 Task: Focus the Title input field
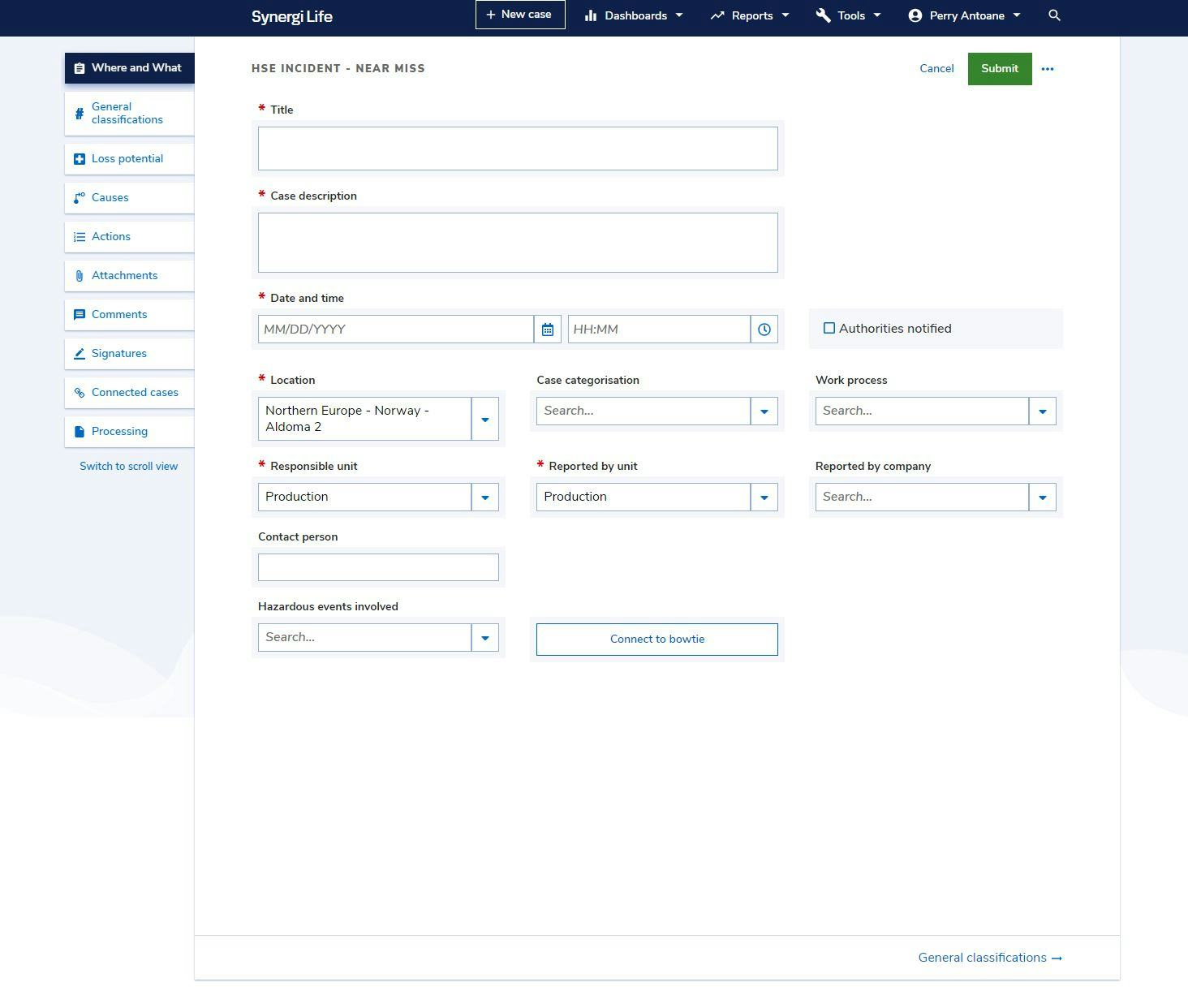point(518,149)
